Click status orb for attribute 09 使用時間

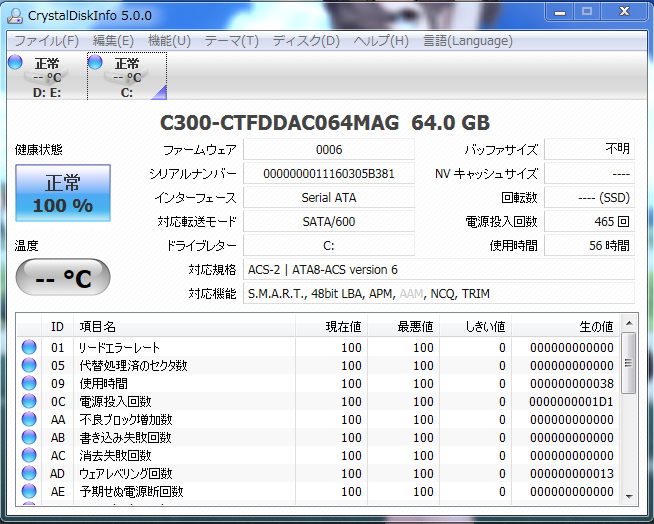[29, 383]
